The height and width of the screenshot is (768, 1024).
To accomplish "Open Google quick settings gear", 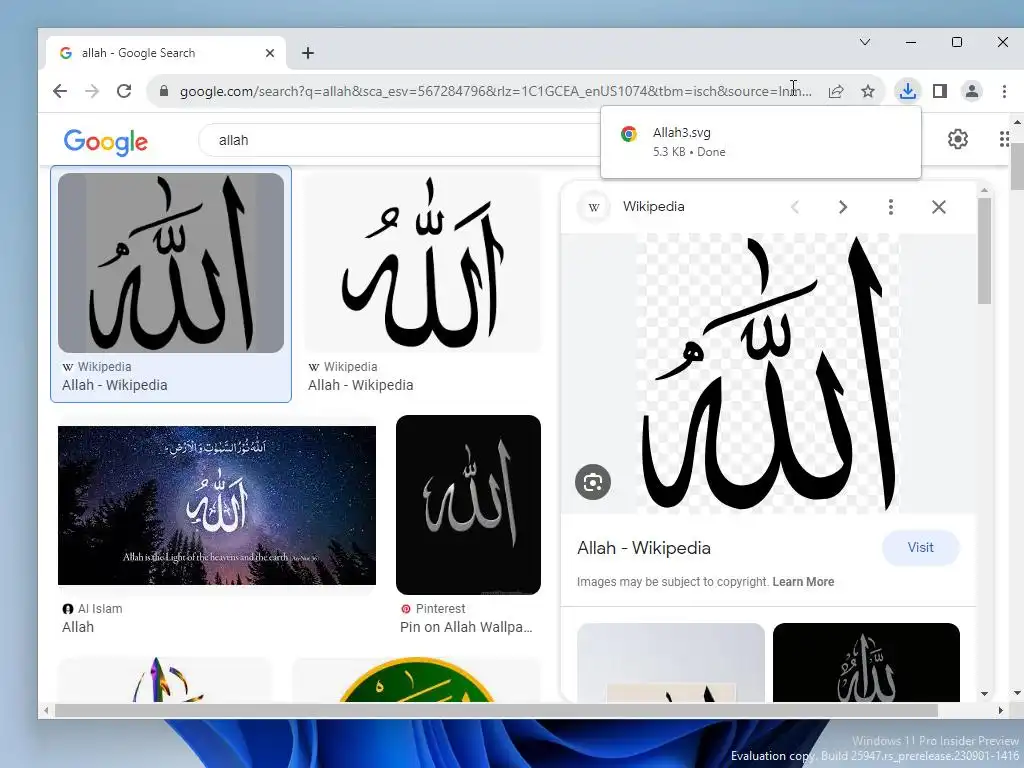I will pyautogui.click(x=957, y=138).
